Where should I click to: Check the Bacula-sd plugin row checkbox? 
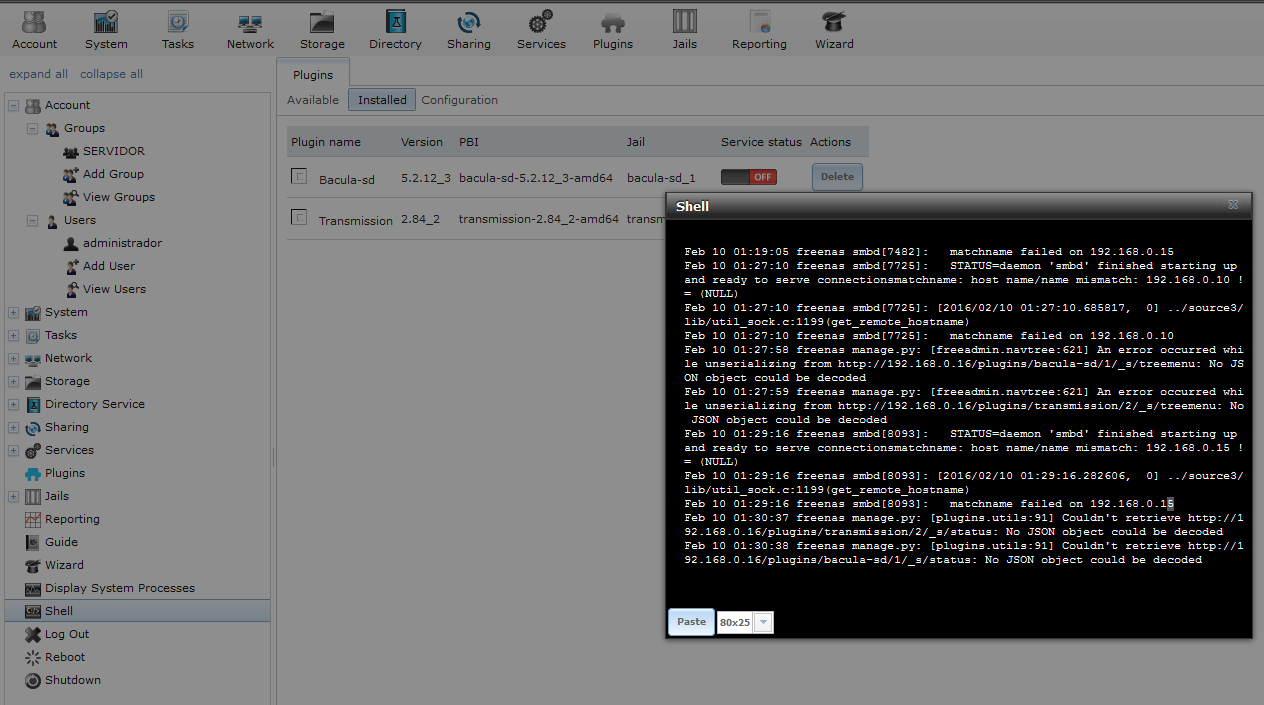pyautogui.click(x=298, y=176)
